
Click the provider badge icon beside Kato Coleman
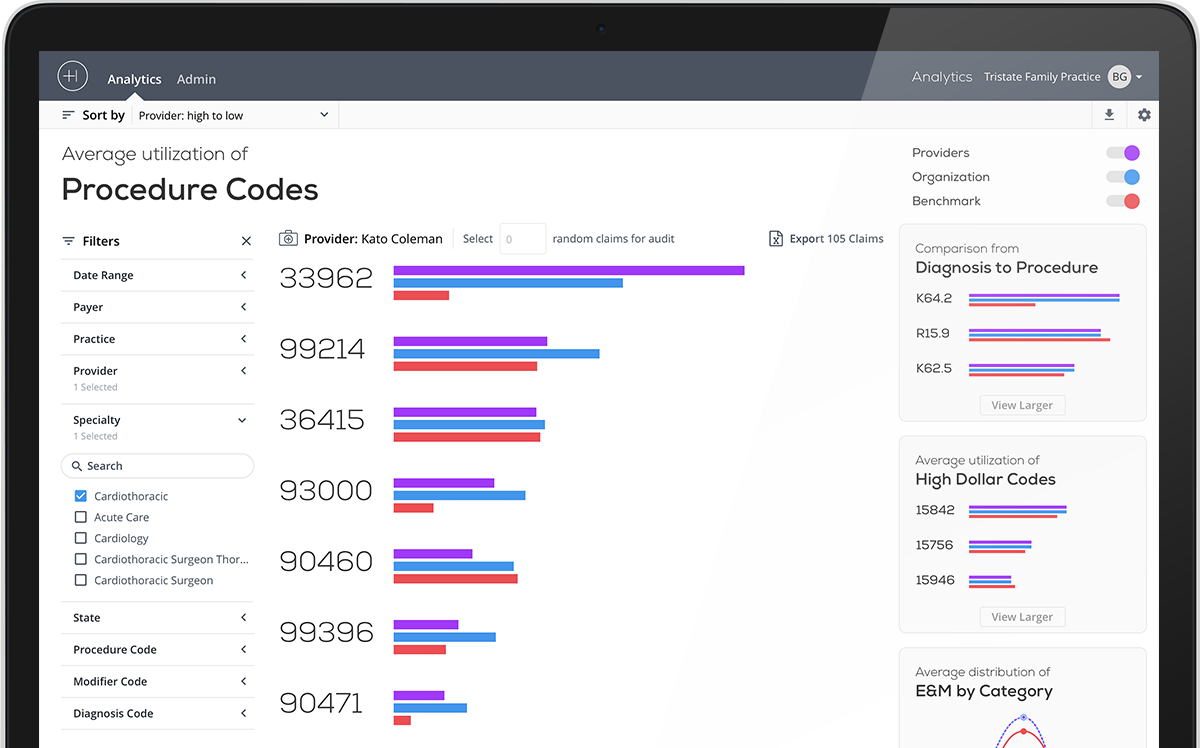point(288,239)
